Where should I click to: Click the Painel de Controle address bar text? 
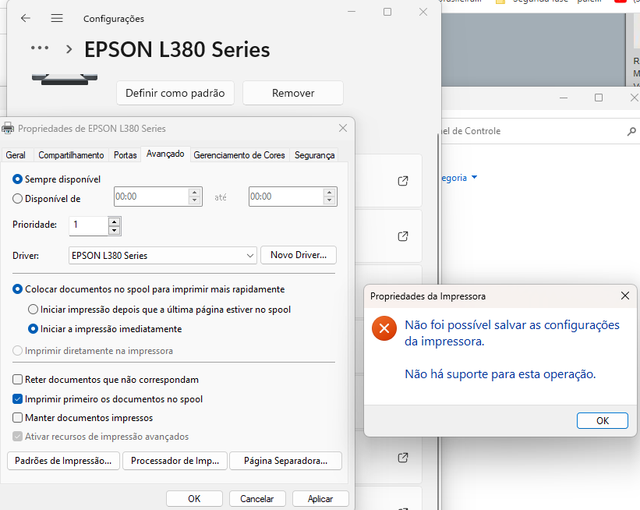[x=471, y=131]
